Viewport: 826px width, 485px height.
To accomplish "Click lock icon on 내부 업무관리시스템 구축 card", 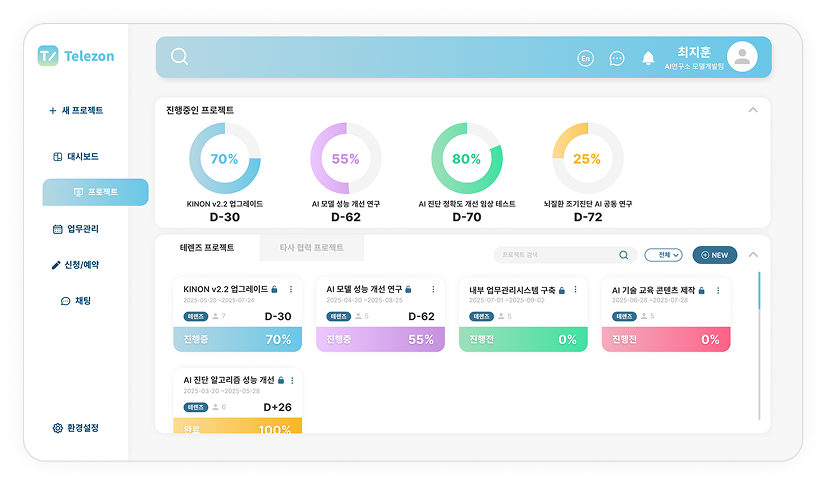I will click(562, 290).
